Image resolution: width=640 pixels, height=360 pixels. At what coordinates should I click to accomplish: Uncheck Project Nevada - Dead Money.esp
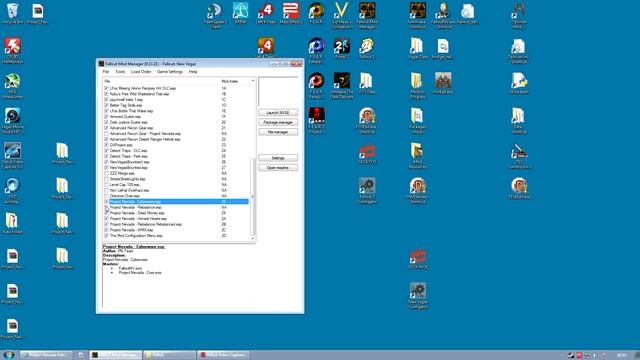click(107, 213)
